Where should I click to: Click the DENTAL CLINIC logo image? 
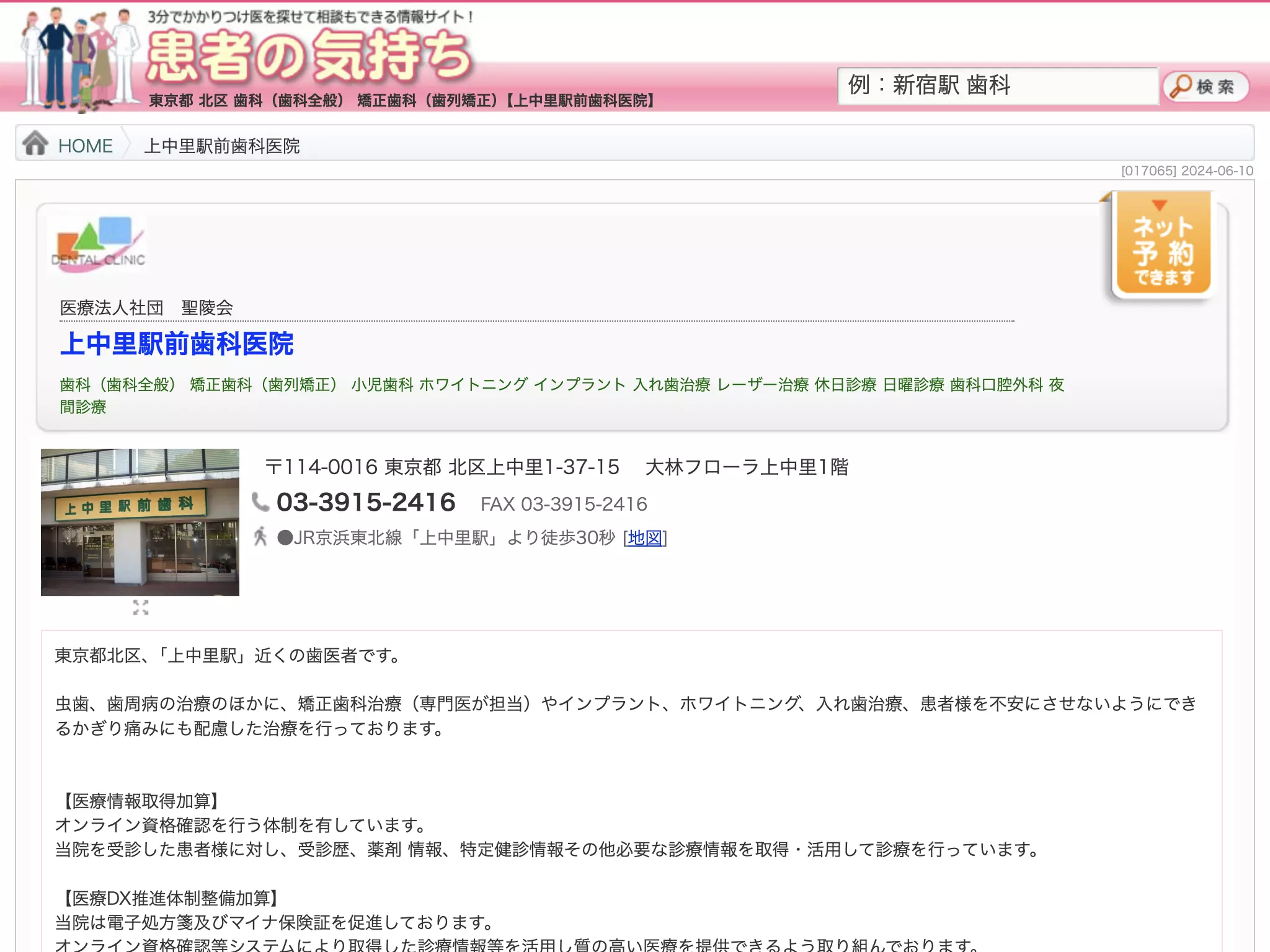point(98,244)
